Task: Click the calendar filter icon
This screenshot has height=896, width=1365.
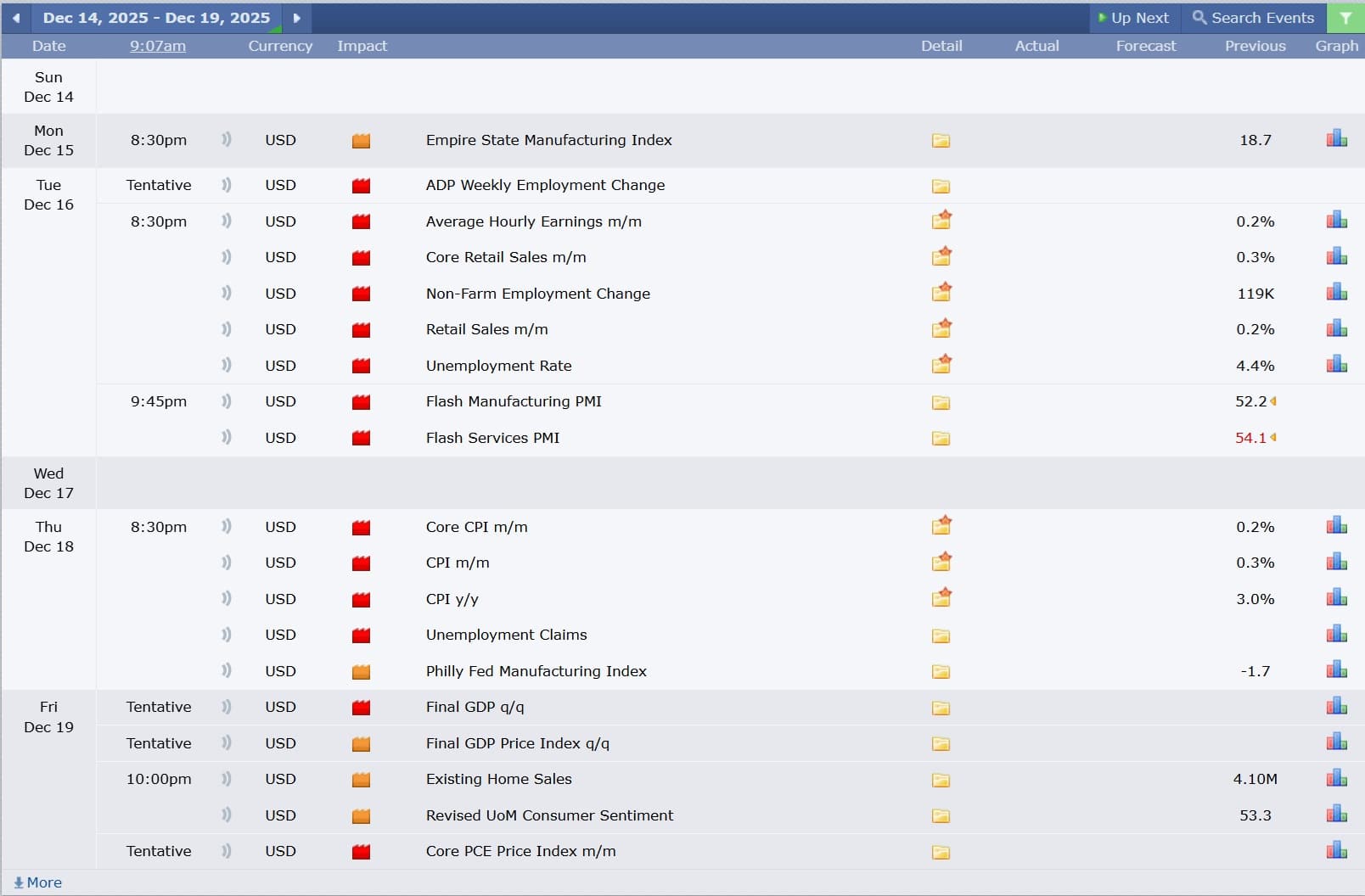Action: [1345, 17]
